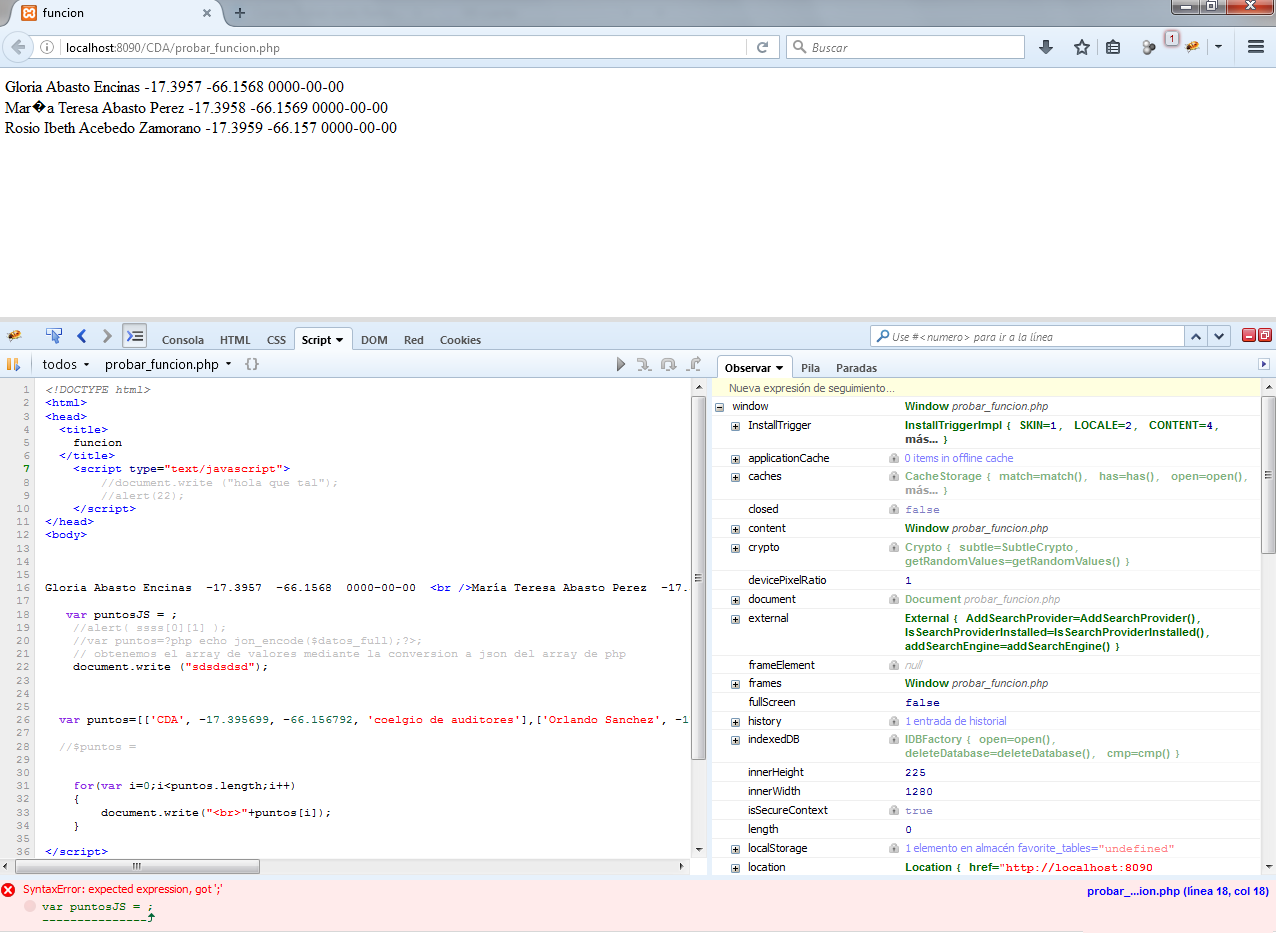
Task: Bookmark this page with the star icon
Action: [1082, 47]
